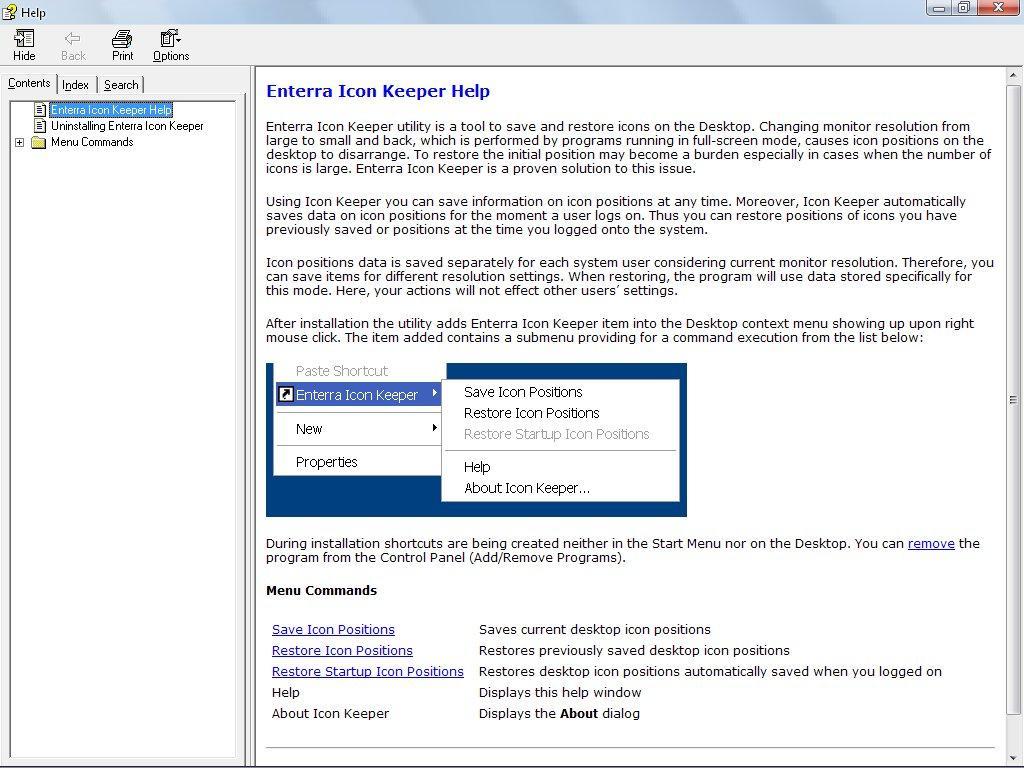
Task: Click the 'Menu Commands' bold heading
Action: (x=321, y=590)
